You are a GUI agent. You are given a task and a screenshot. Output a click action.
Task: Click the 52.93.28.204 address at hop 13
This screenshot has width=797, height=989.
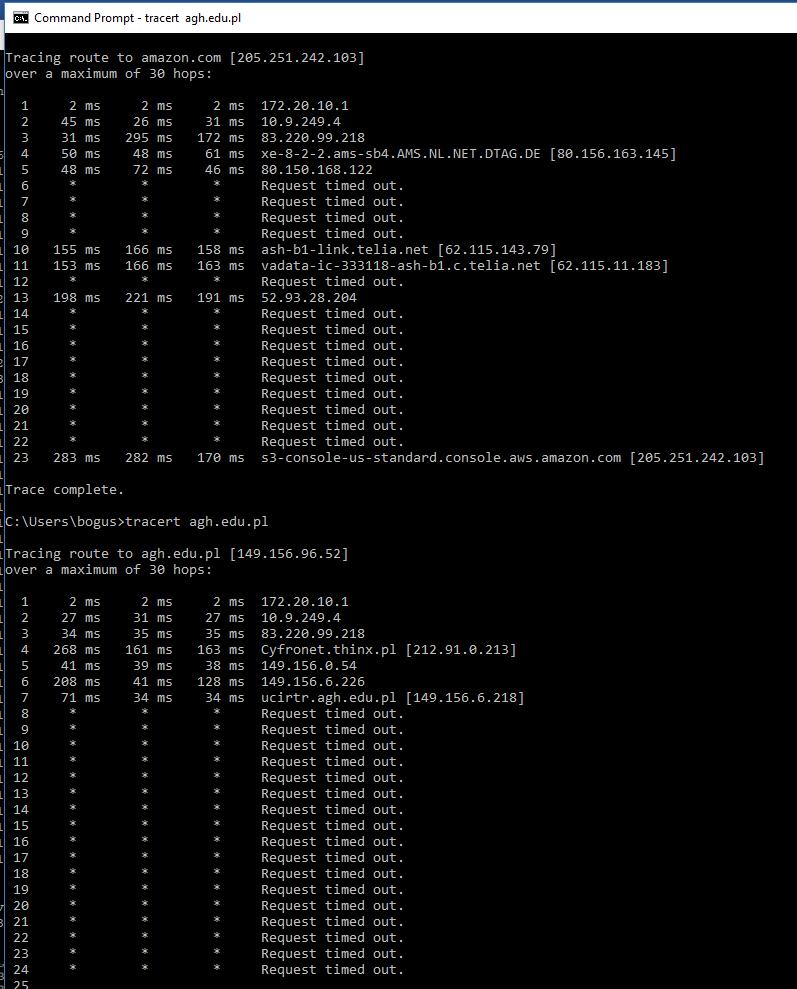[x=309, y=297]
